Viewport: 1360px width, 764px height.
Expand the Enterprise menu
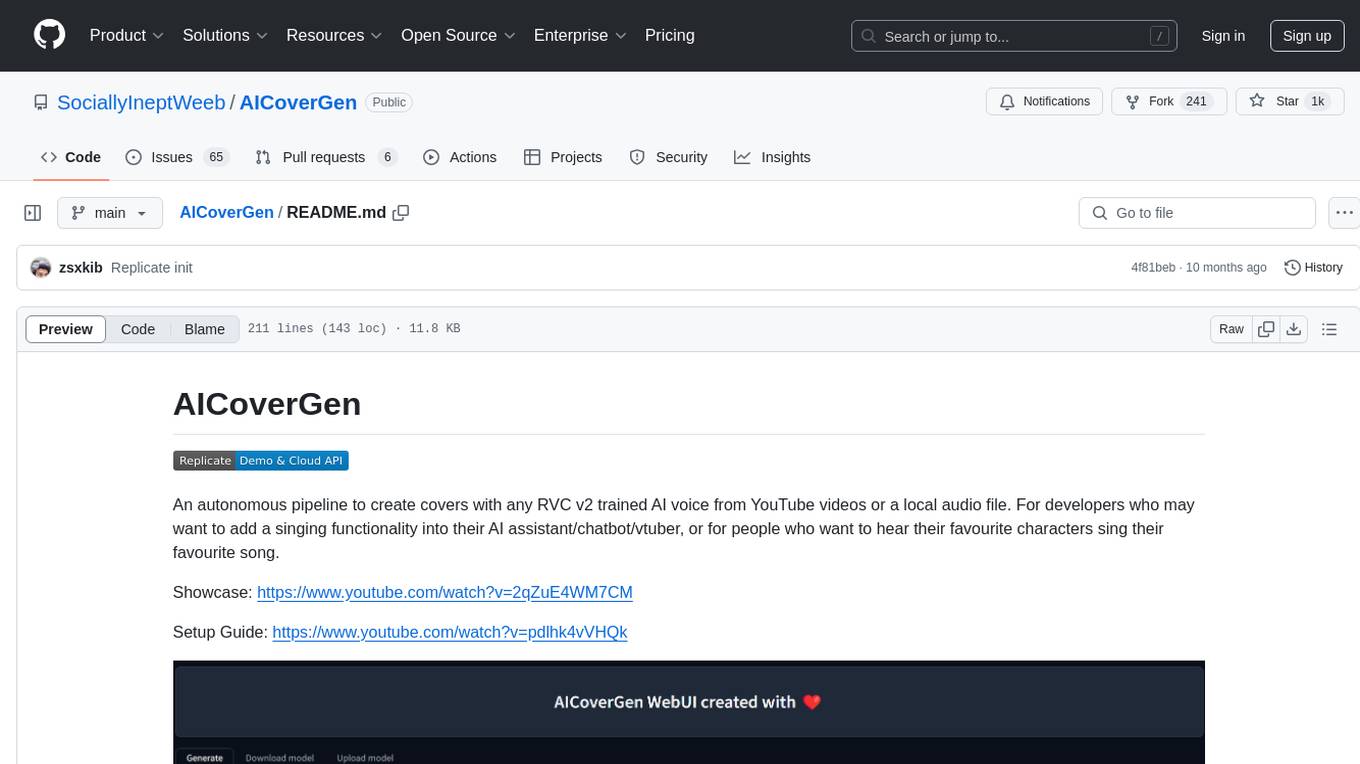pos(580,35)
